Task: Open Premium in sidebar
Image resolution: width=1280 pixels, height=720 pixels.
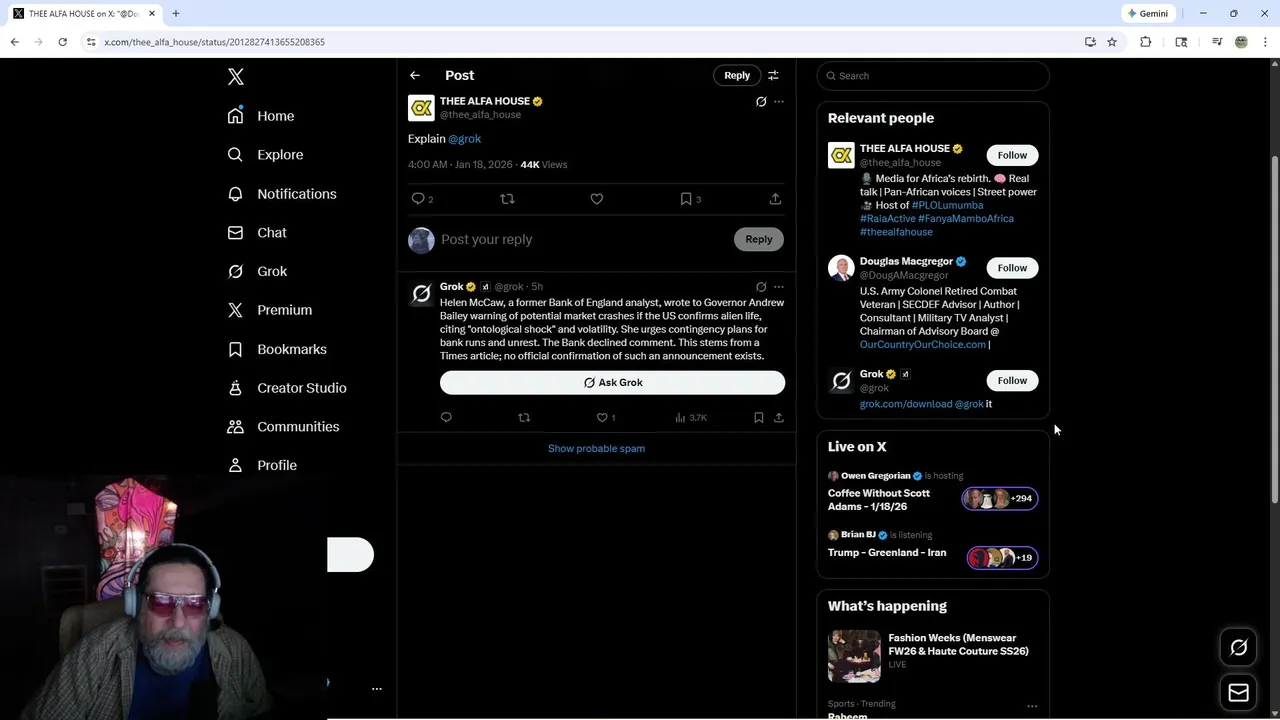Action: (x=269, y=310)
